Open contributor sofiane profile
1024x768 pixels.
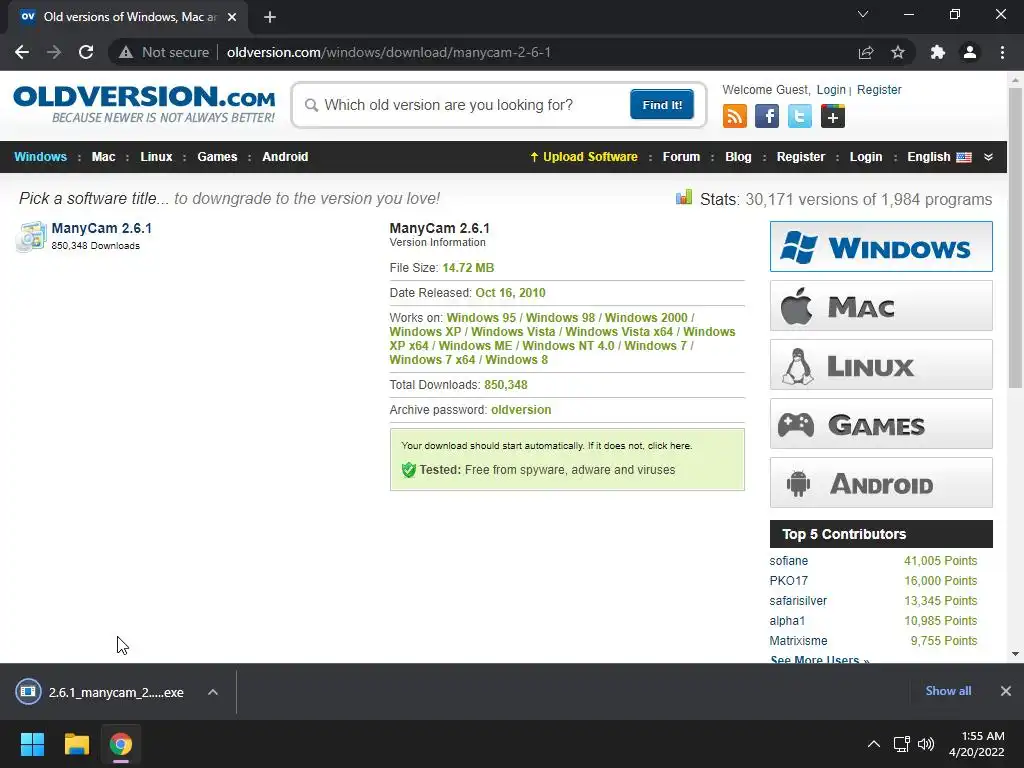[788, 561]
